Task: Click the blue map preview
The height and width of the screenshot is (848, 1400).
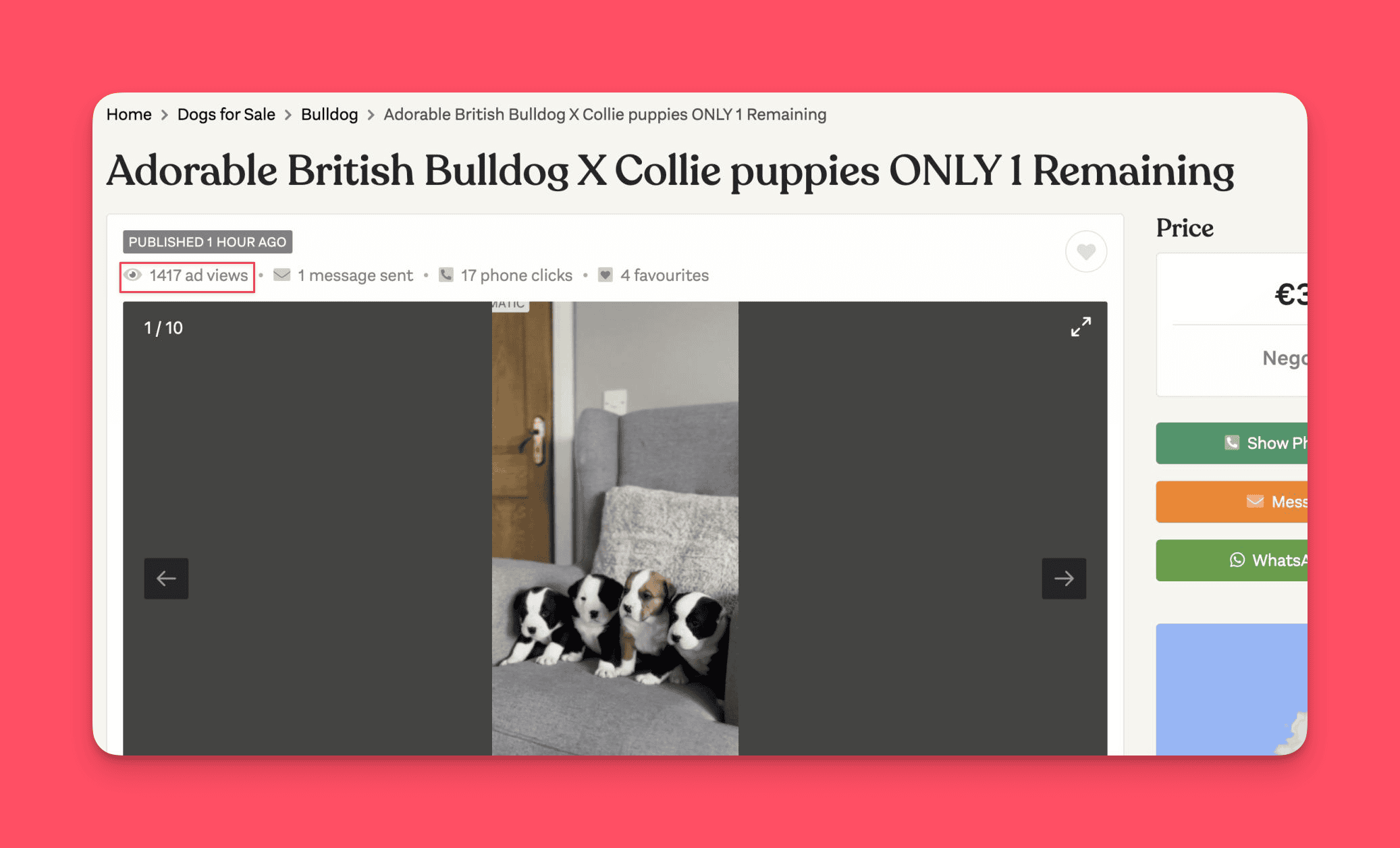Action: pos(1232,689)
